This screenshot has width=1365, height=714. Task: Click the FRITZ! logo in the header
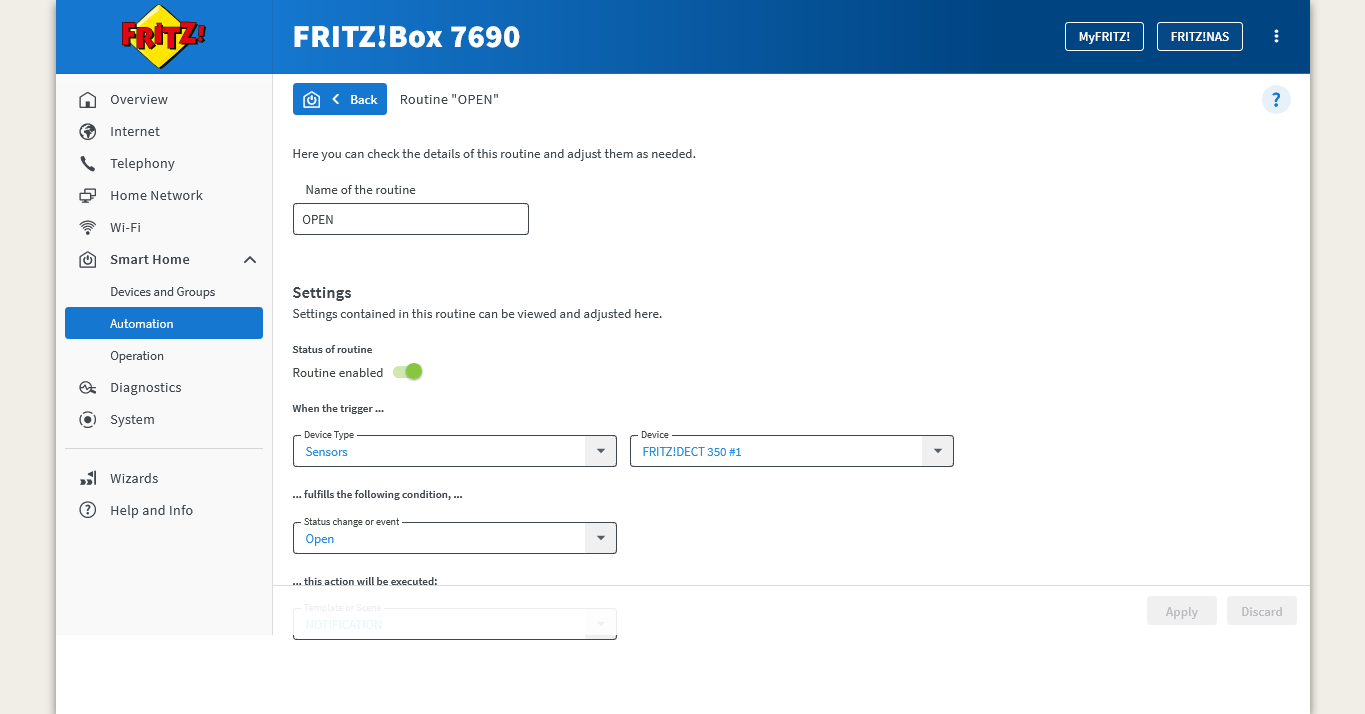tap(164, 36)
